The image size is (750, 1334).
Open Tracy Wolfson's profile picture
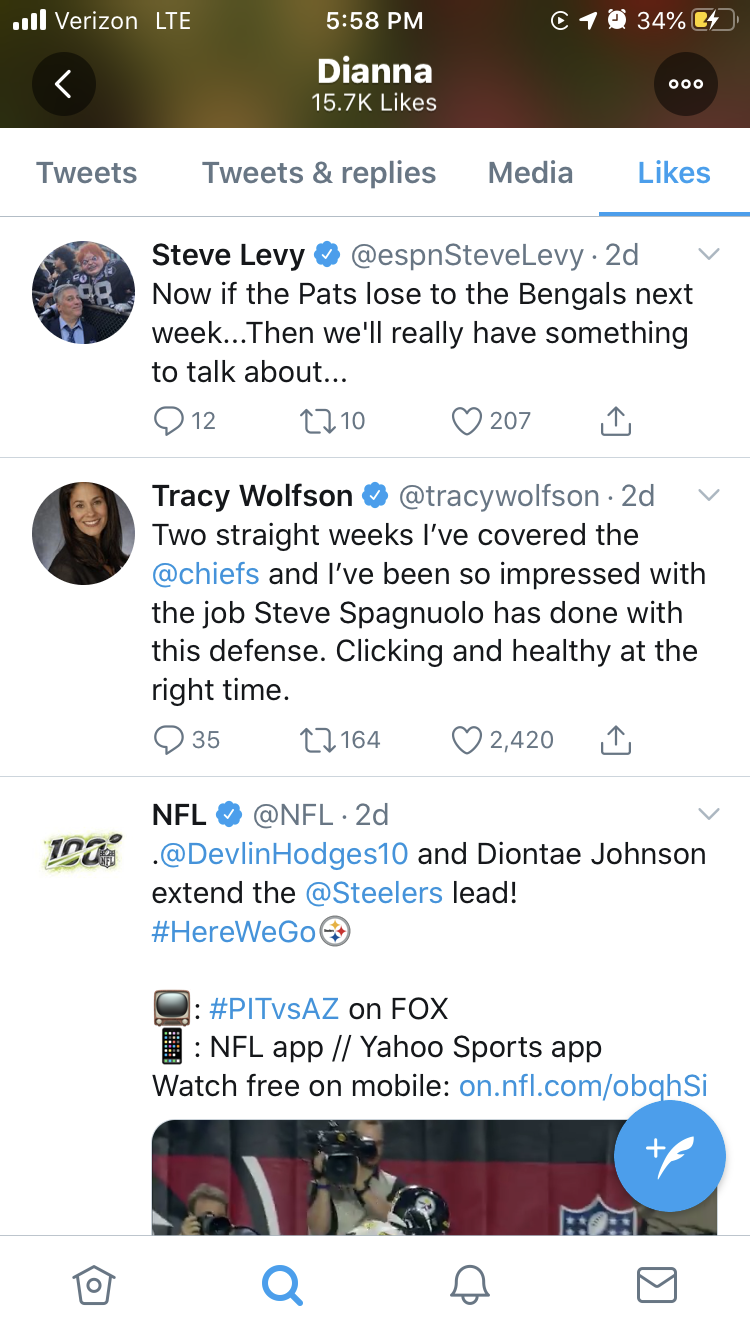[83, 533]
